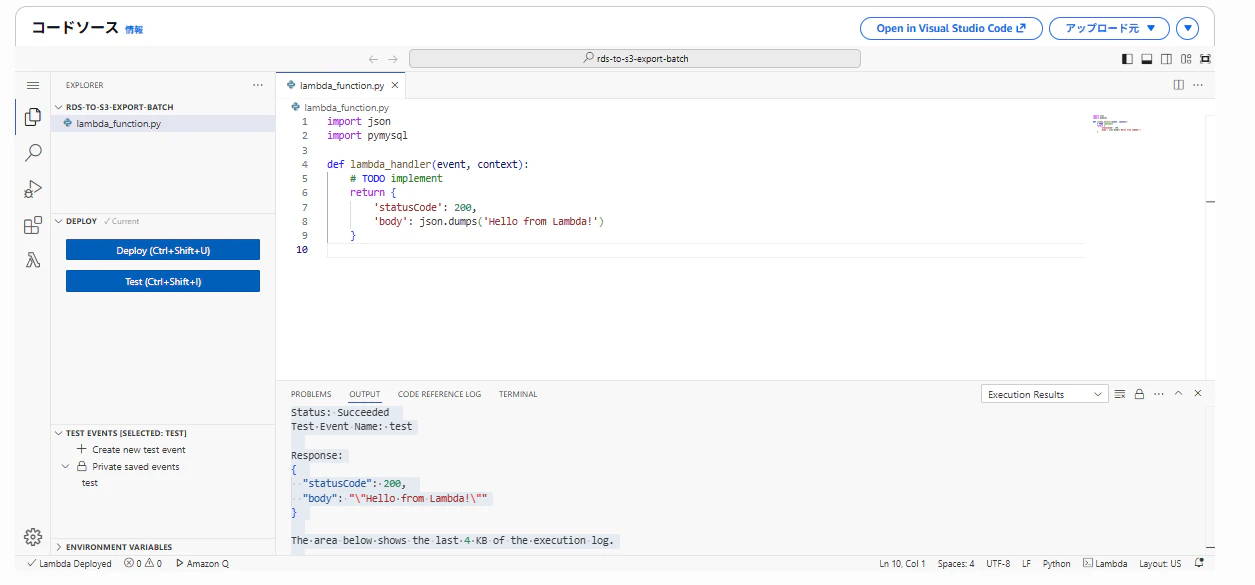Select the saved 'test' event
The height and width of the screenshot is (585, 1255).
[x=90, y=483]
